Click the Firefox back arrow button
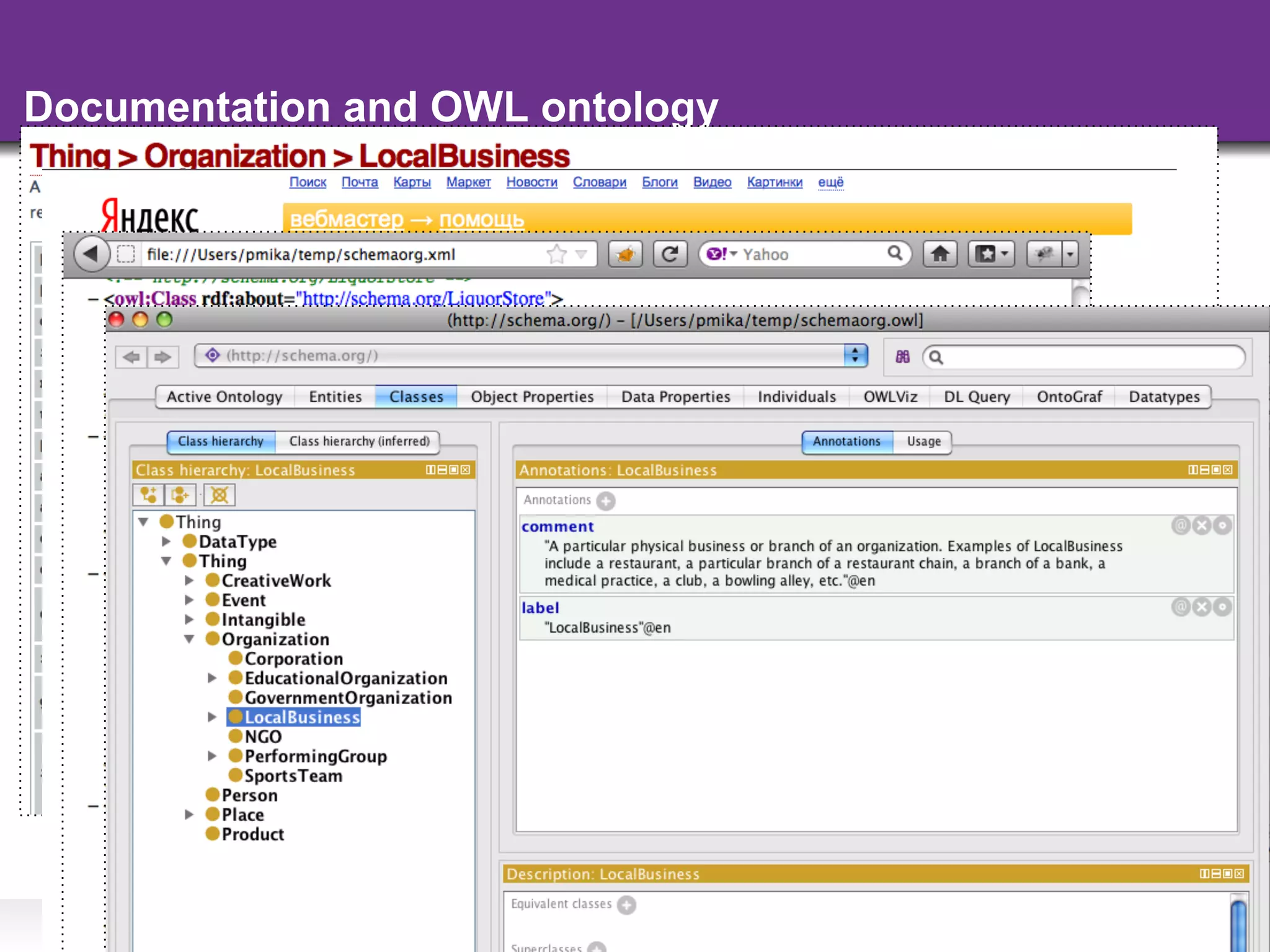Image resolution: width=1270 pixels, height=952 pixels. point(92,253)
